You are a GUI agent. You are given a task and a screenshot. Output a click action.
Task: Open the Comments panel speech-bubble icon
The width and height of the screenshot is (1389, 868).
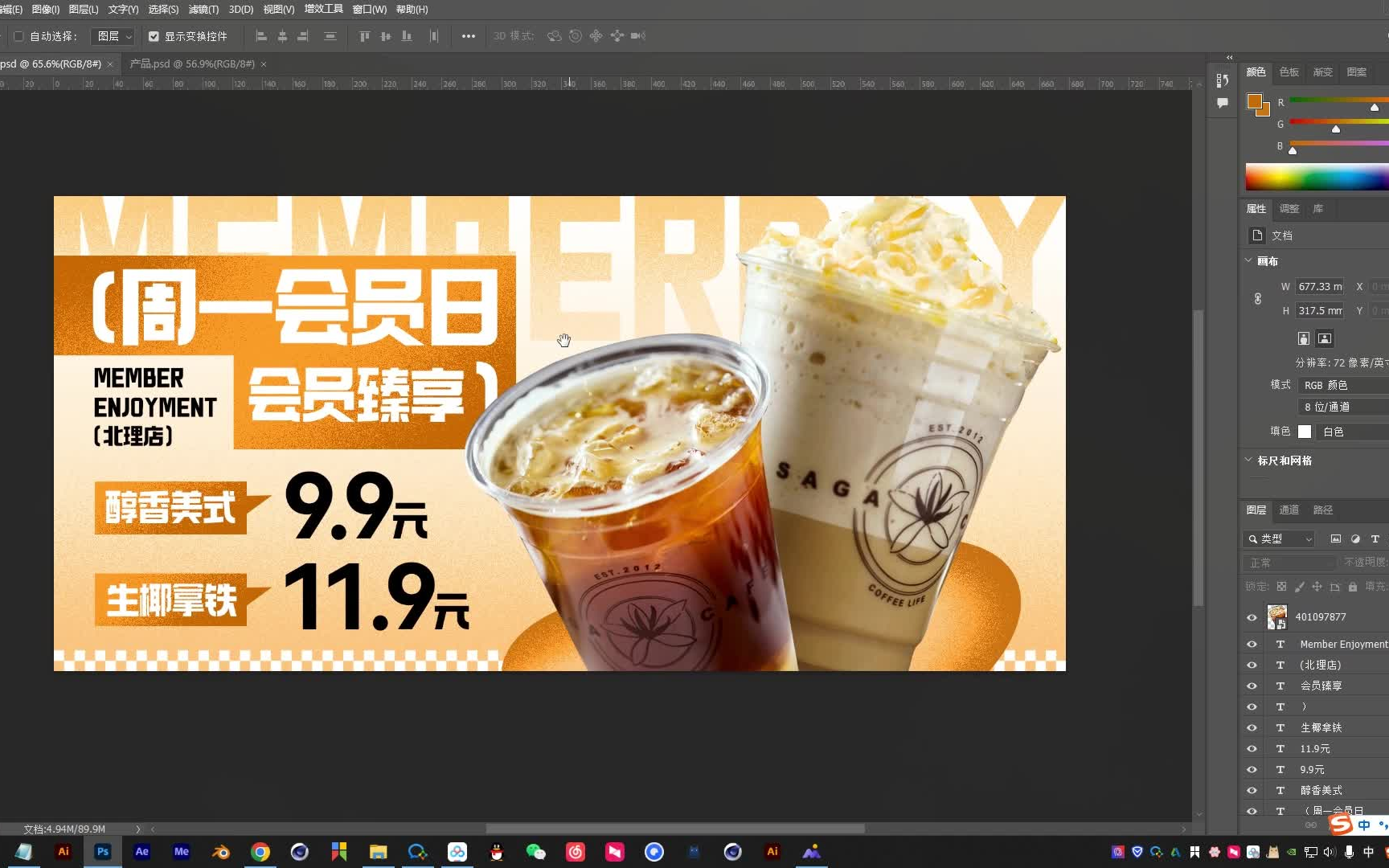point(1222,103)
